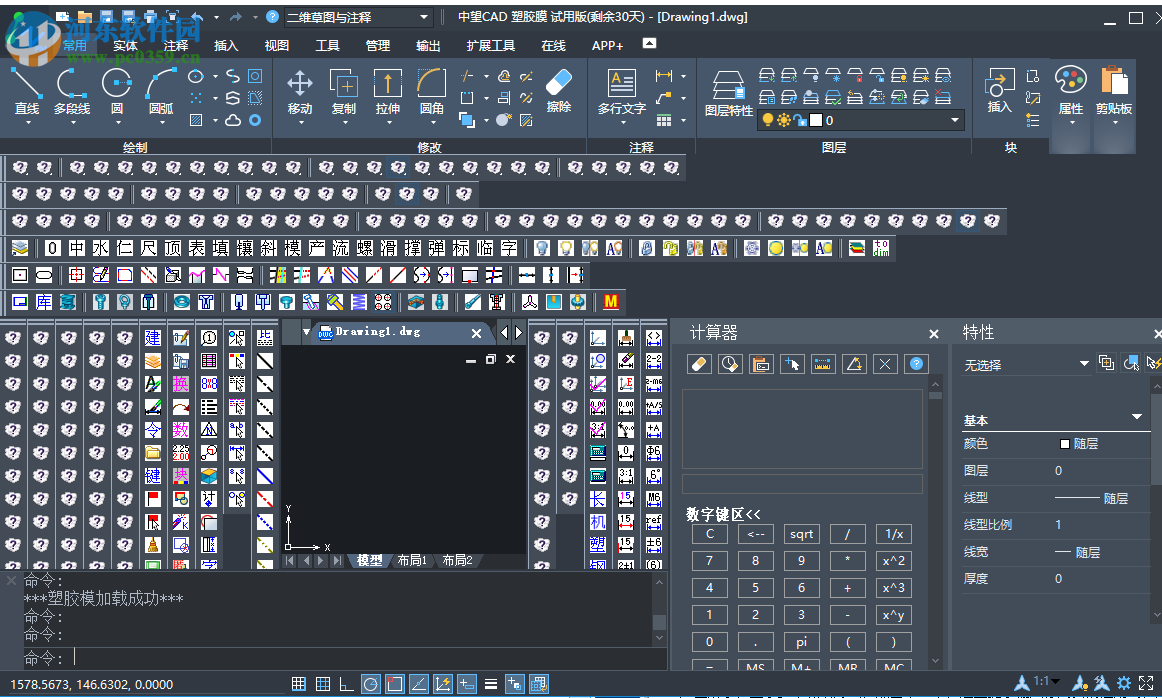Open 图层特性 (Layer properties) manager
The image size is (1162, 698).
[728, 92]
